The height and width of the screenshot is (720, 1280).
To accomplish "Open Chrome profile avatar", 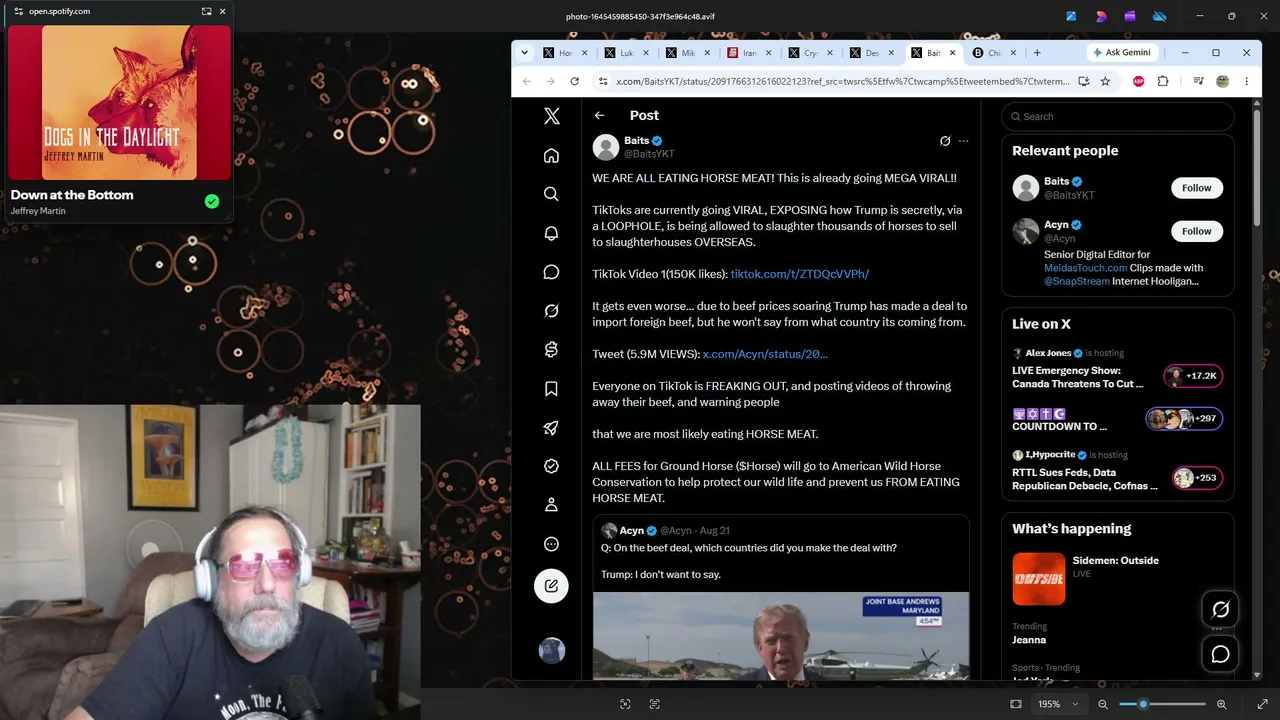I will pyautogui.click(x=1222, y=81).
